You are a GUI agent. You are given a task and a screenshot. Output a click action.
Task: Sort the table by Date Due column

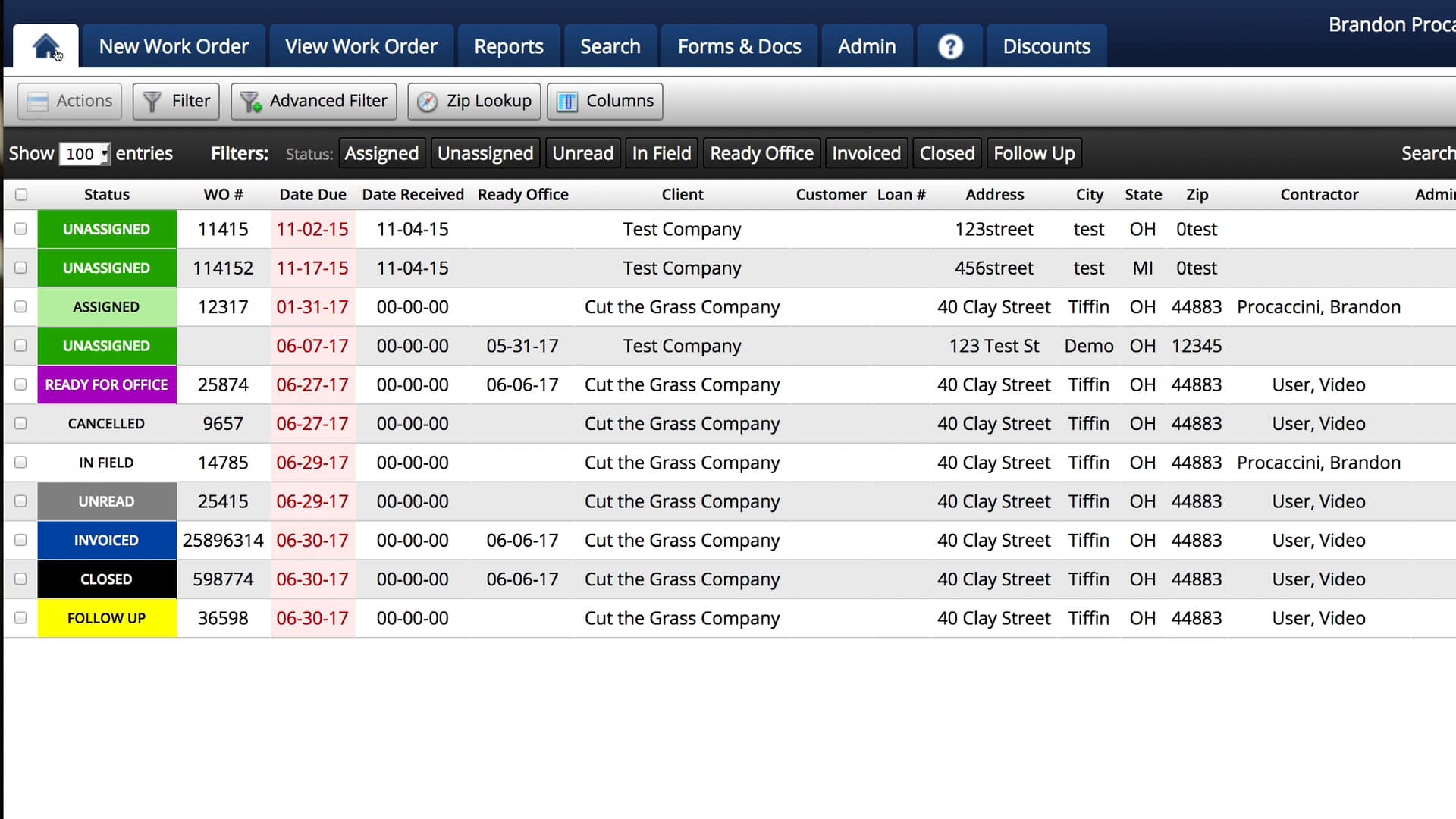pos(312,195)
